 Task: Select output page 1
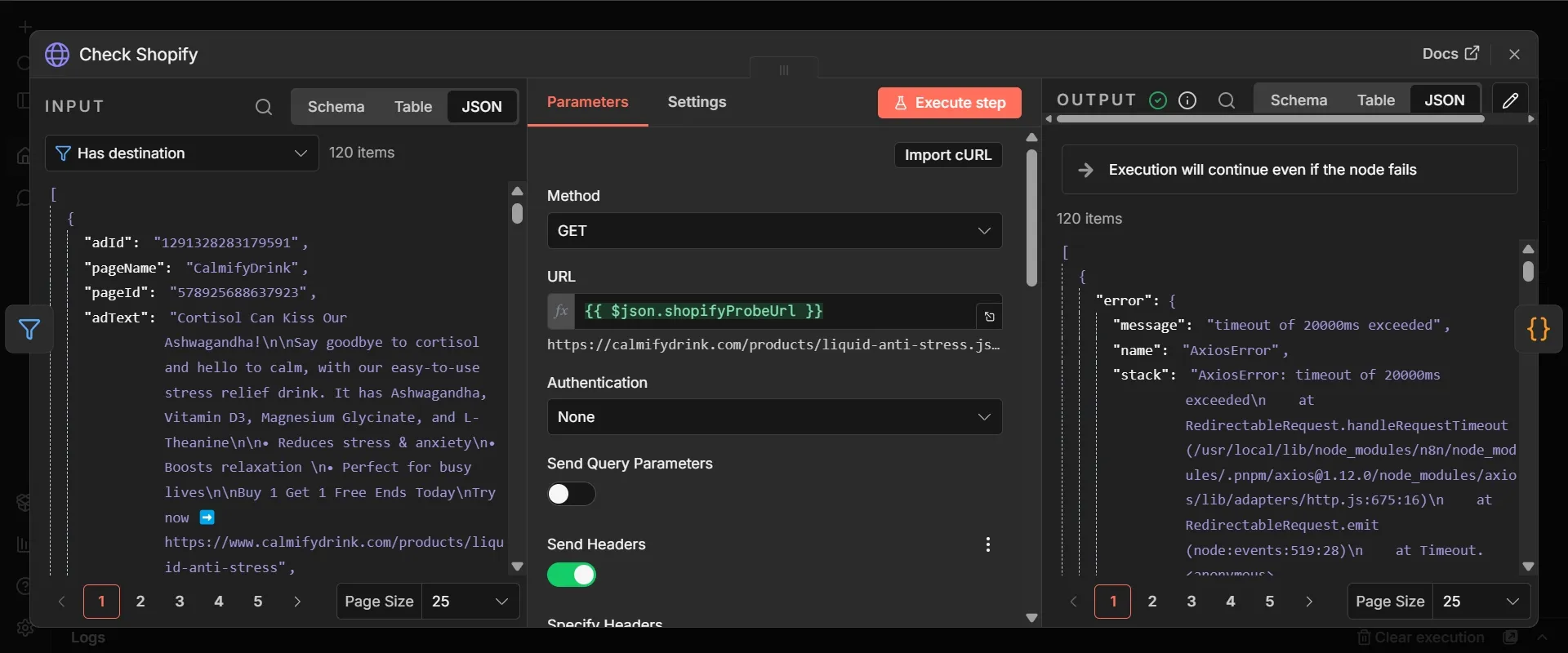(1113, 602)
